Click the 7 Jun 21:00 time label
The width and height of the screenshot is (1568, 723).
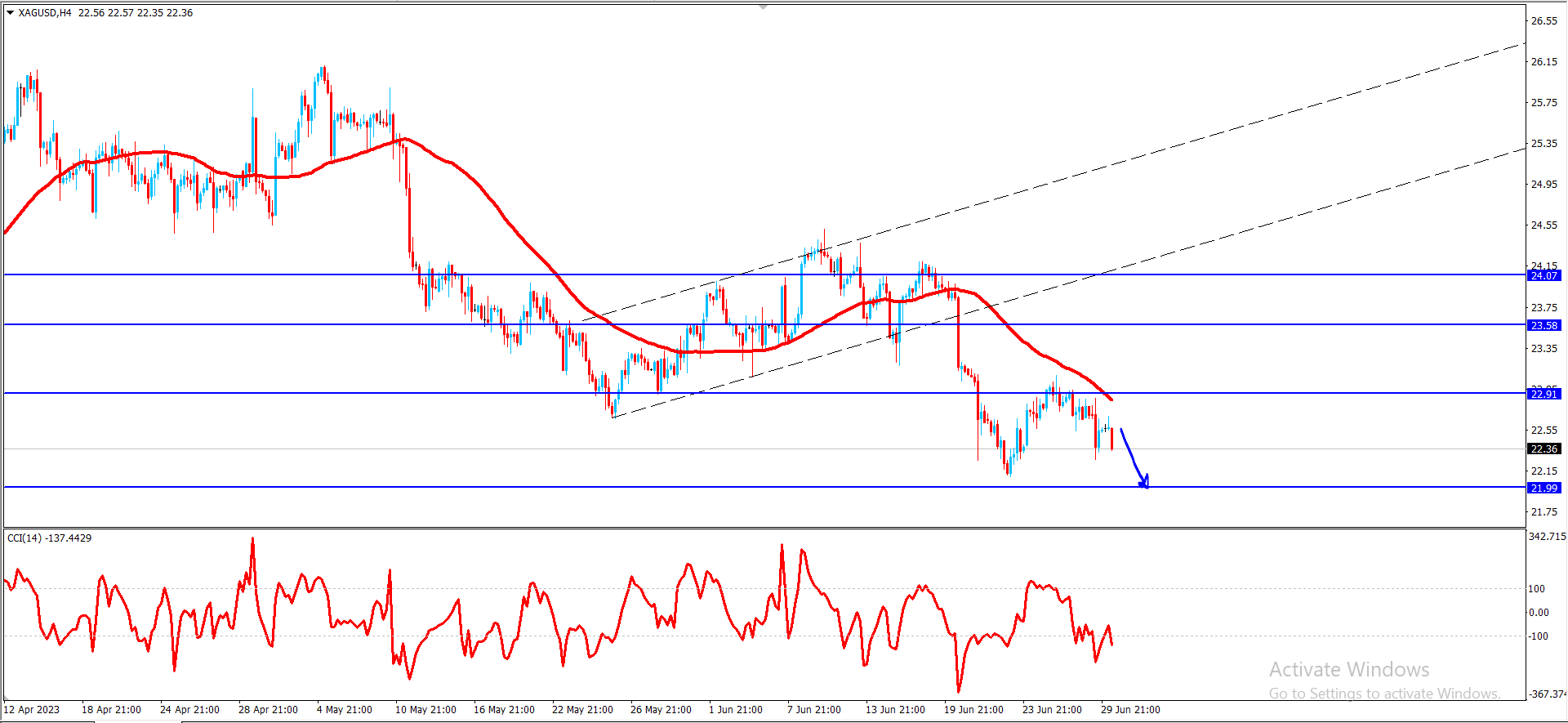pos(813,709)
